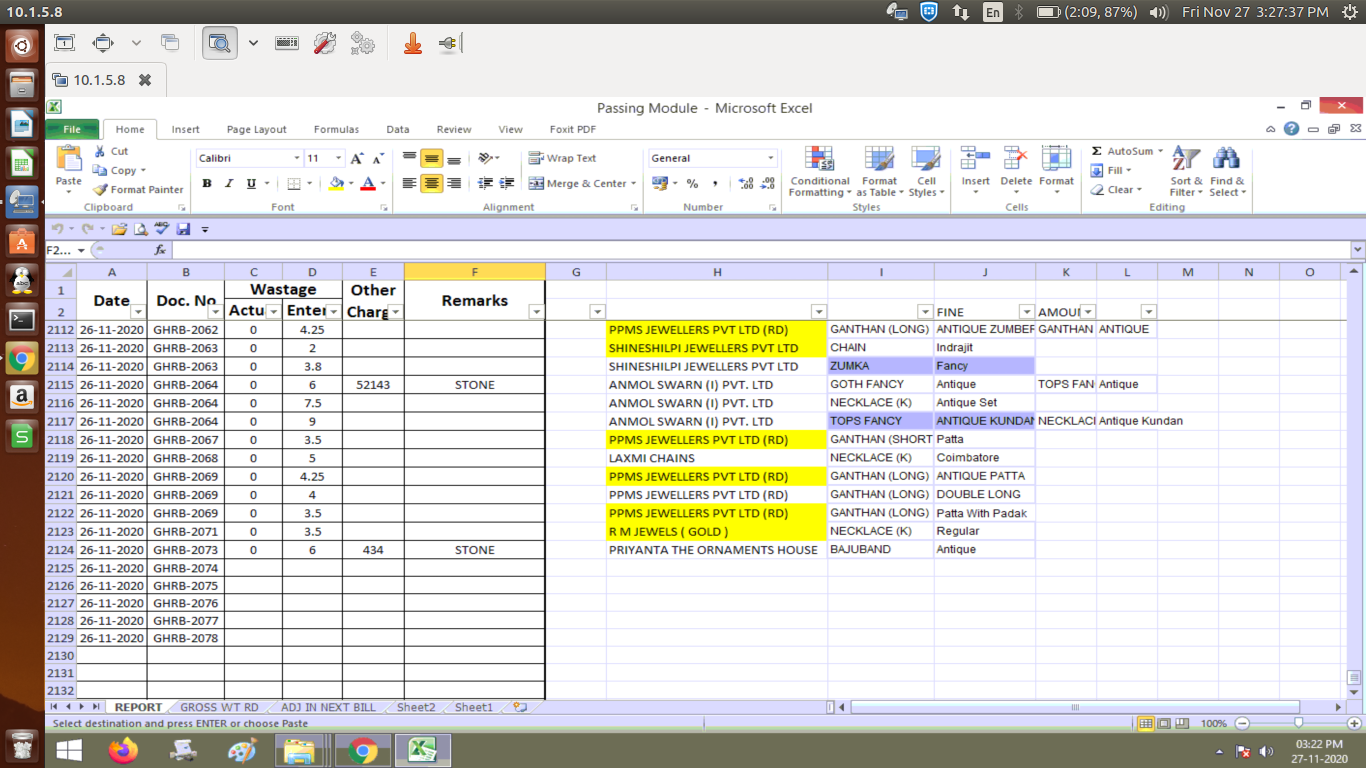Click Conditional Formatting button

pos(819,172)
